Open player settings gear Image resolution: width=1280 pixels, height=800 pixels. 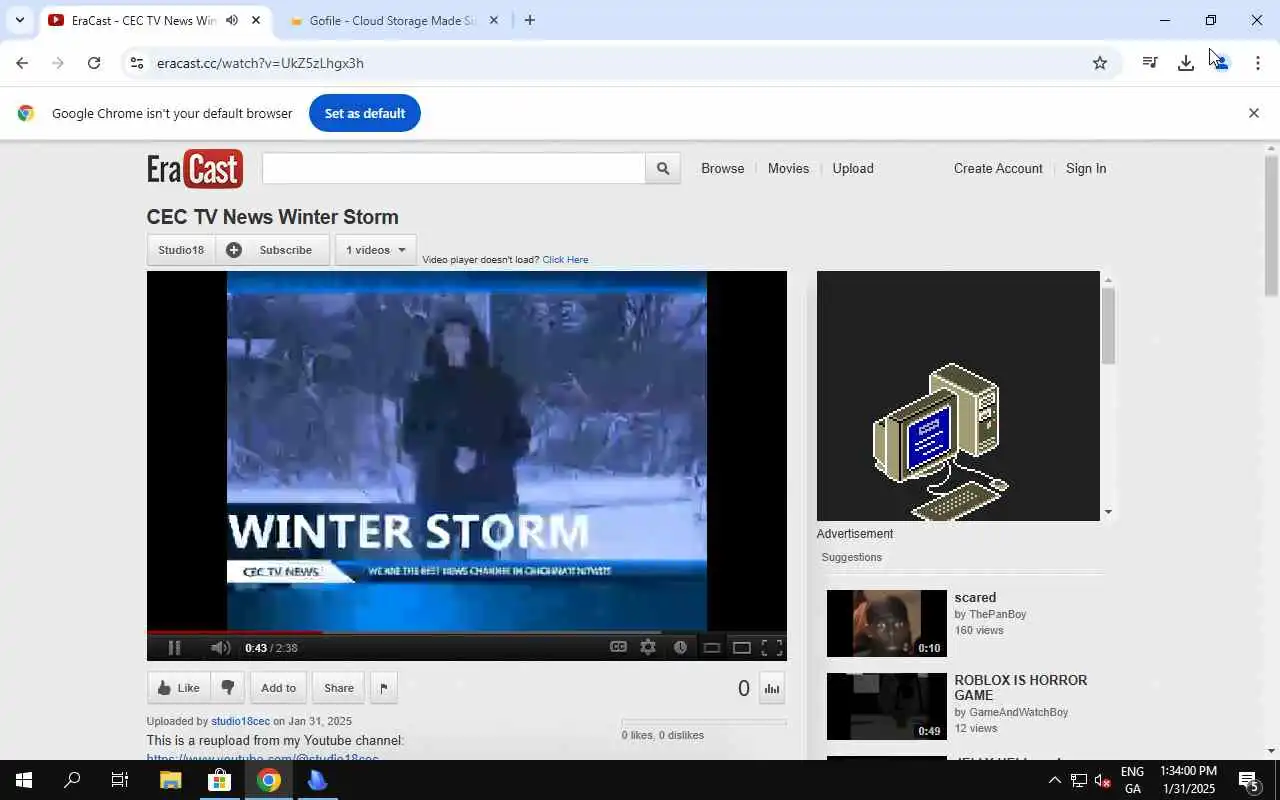coord(648,647)
